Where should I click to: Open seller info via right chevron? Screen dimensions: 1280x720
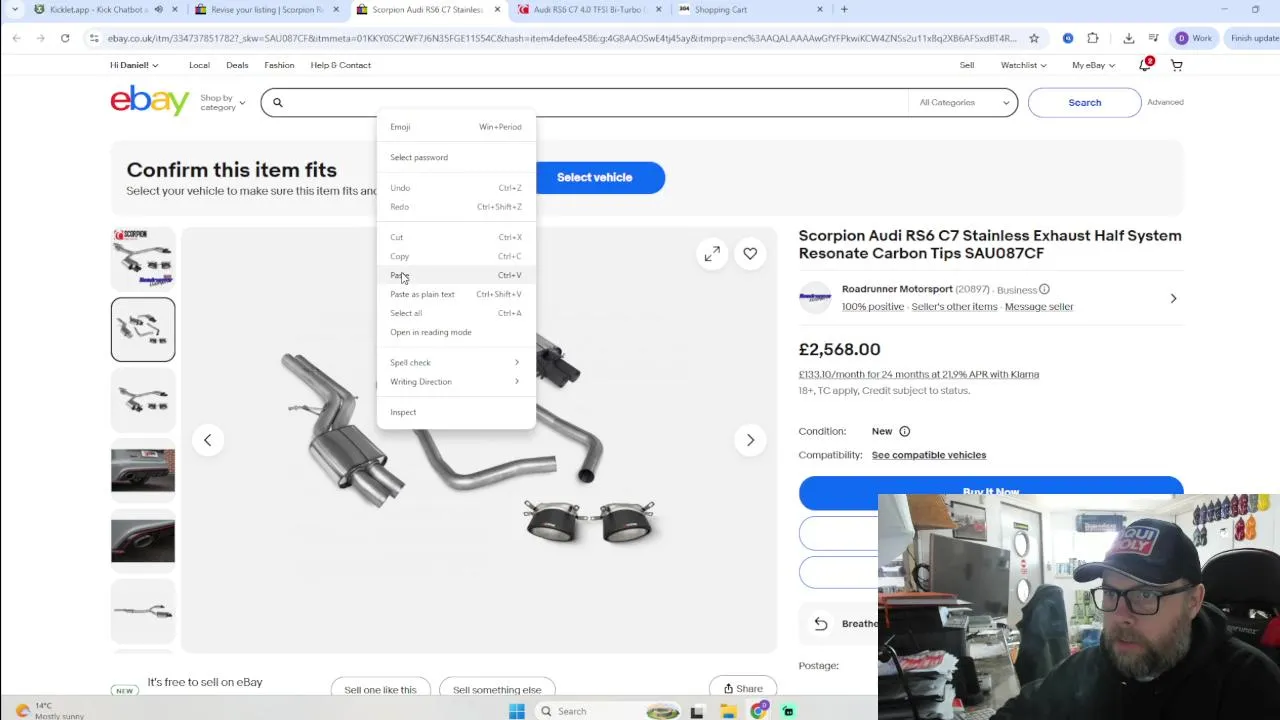click(x=1173, y=298)
